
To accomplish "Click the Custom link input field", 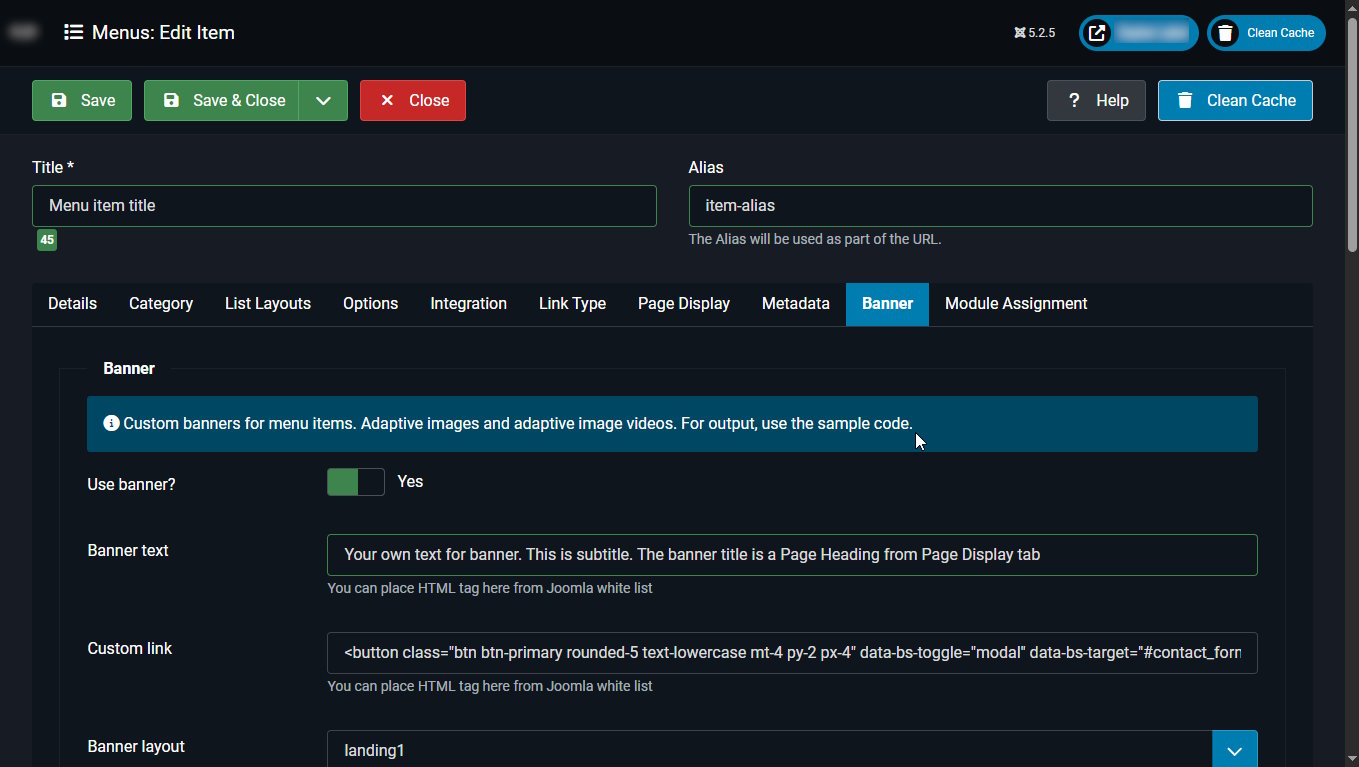I will (x=792, y=653).
